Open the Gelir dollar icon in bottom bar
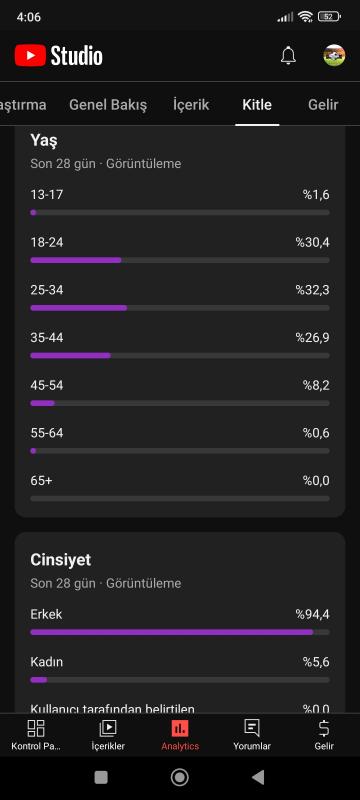This screenshot has width=360, height=800. [324, 728]
